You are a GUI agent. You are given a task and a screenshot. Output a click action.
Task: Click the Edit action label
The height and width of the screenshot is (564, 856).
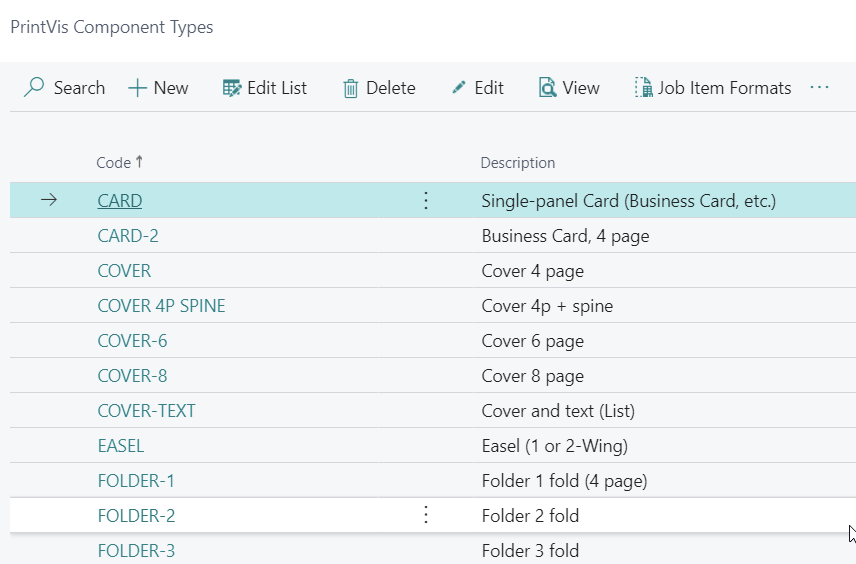pos(489,88)
